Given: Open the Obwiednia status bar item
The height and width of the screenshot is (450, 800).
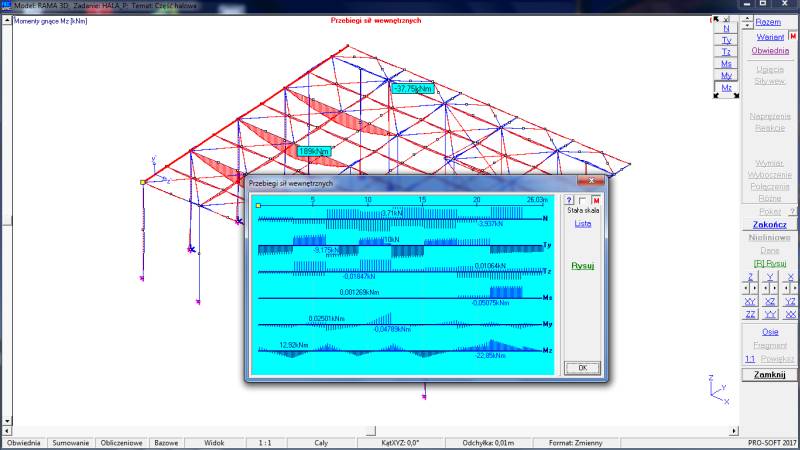Looking at the screenshot, I should coord(23,443).
